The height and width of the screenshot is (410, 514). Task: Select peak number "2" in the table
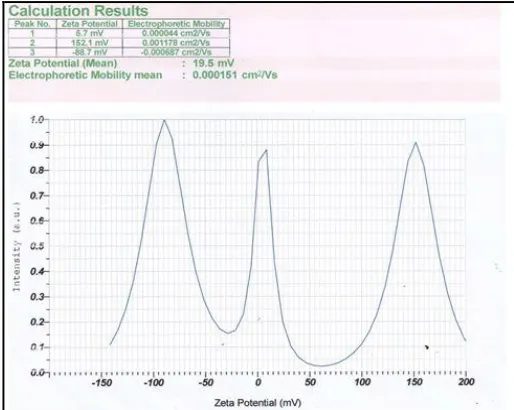tap(32, 43)
